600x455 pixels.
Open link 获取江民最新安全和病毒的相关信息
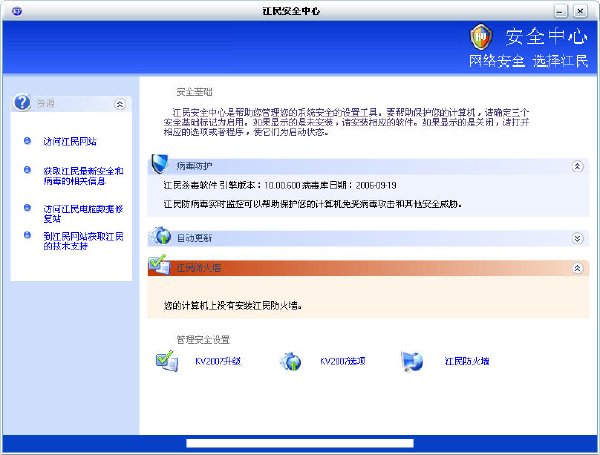point(83,176)
